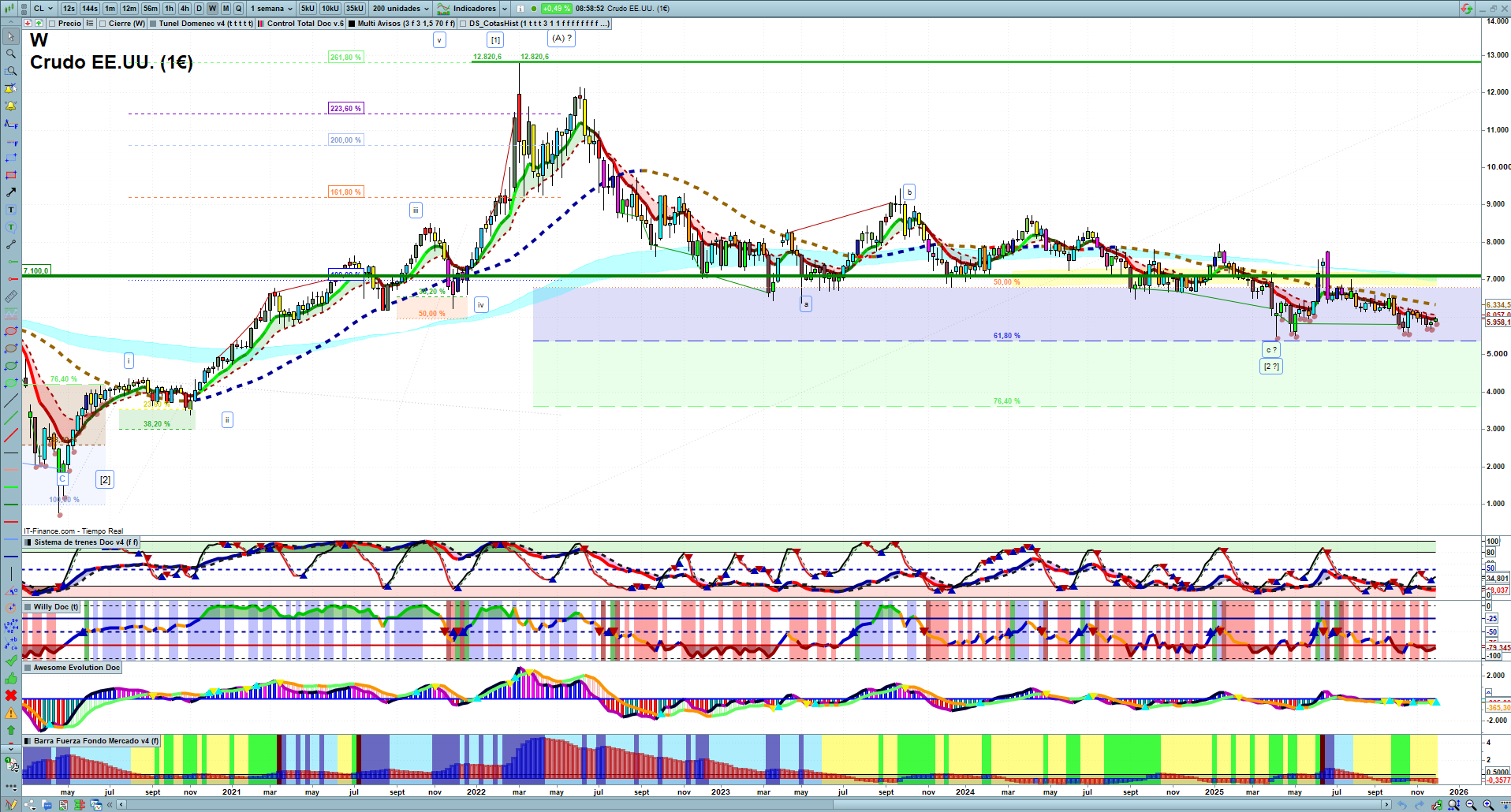Click the green check mark tool
Viewport: 1511px width, 812px height.
[11, 661]
